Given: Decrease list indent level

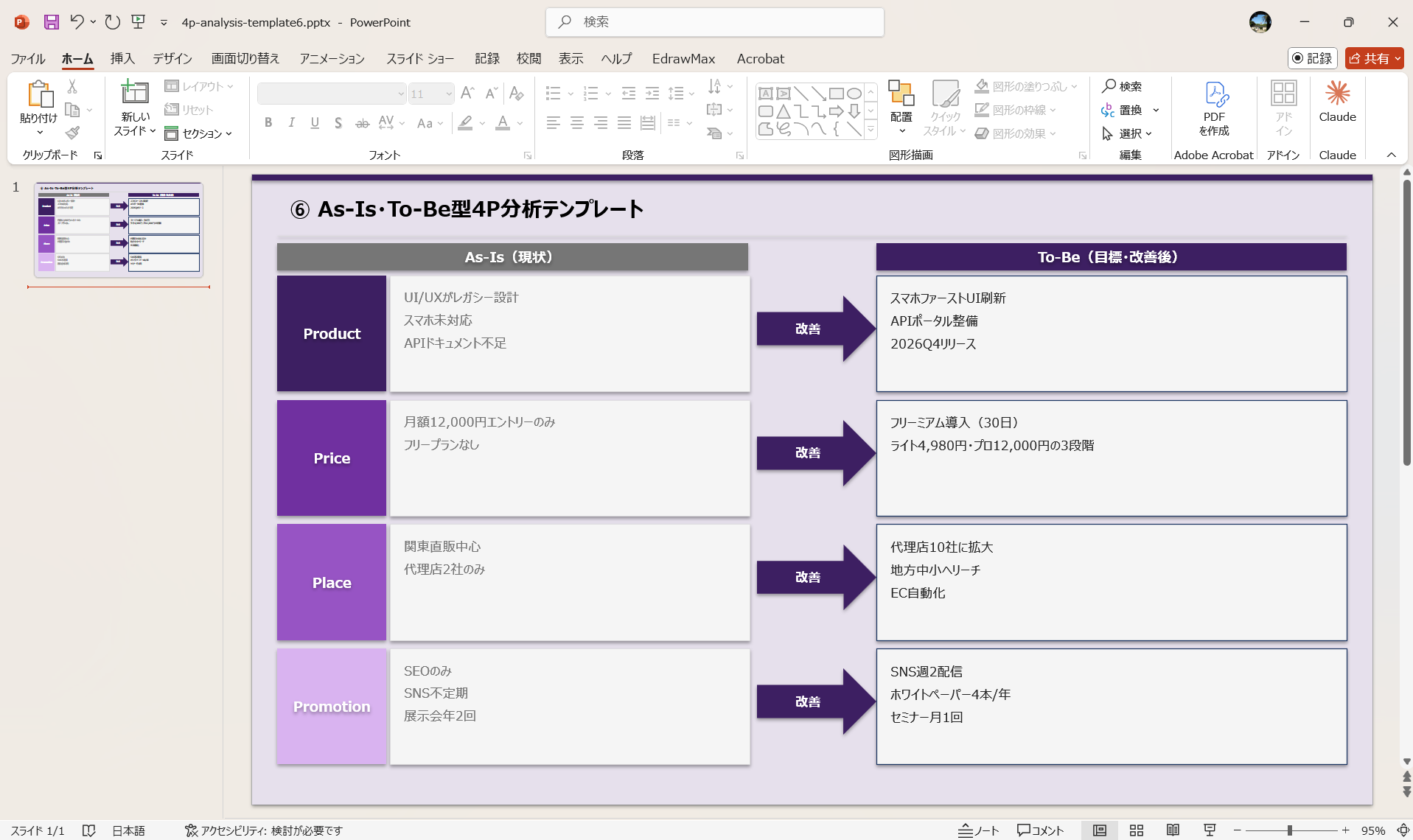Looking at the screenshot, I should (629, 93).
